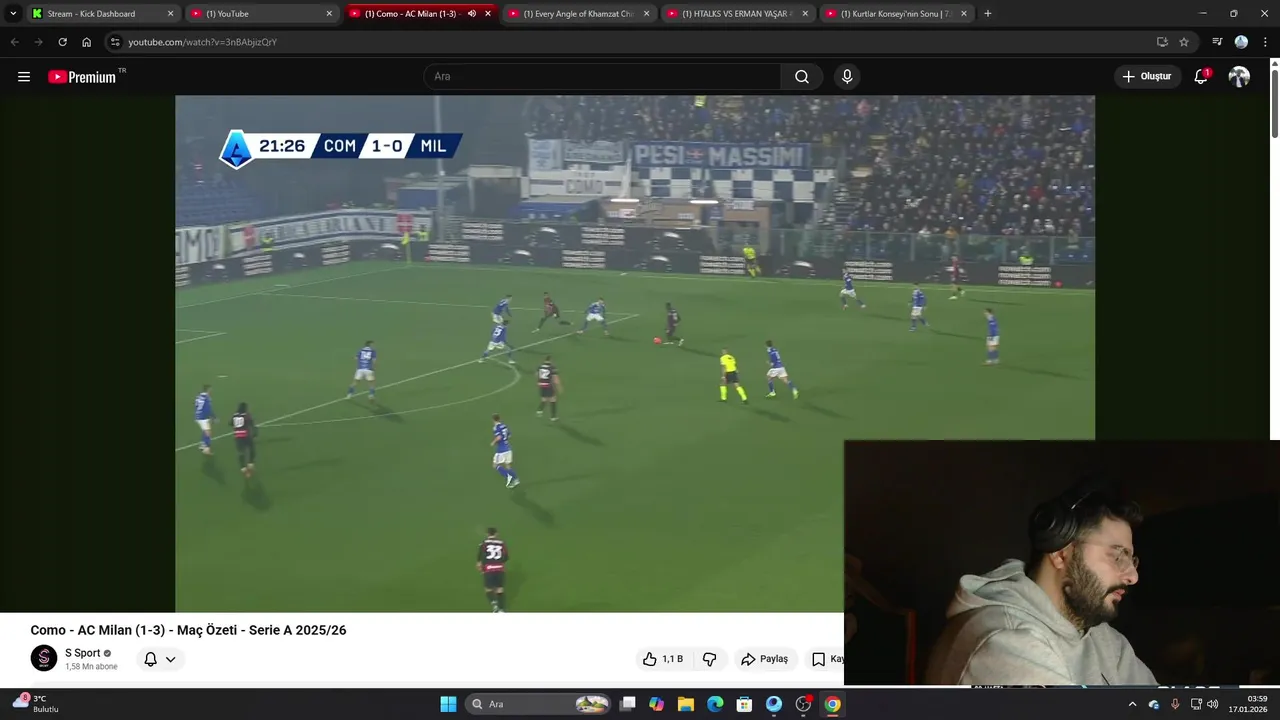
Task: Show hidden system tray icons chevron
Action: [x=1132, y=704]
